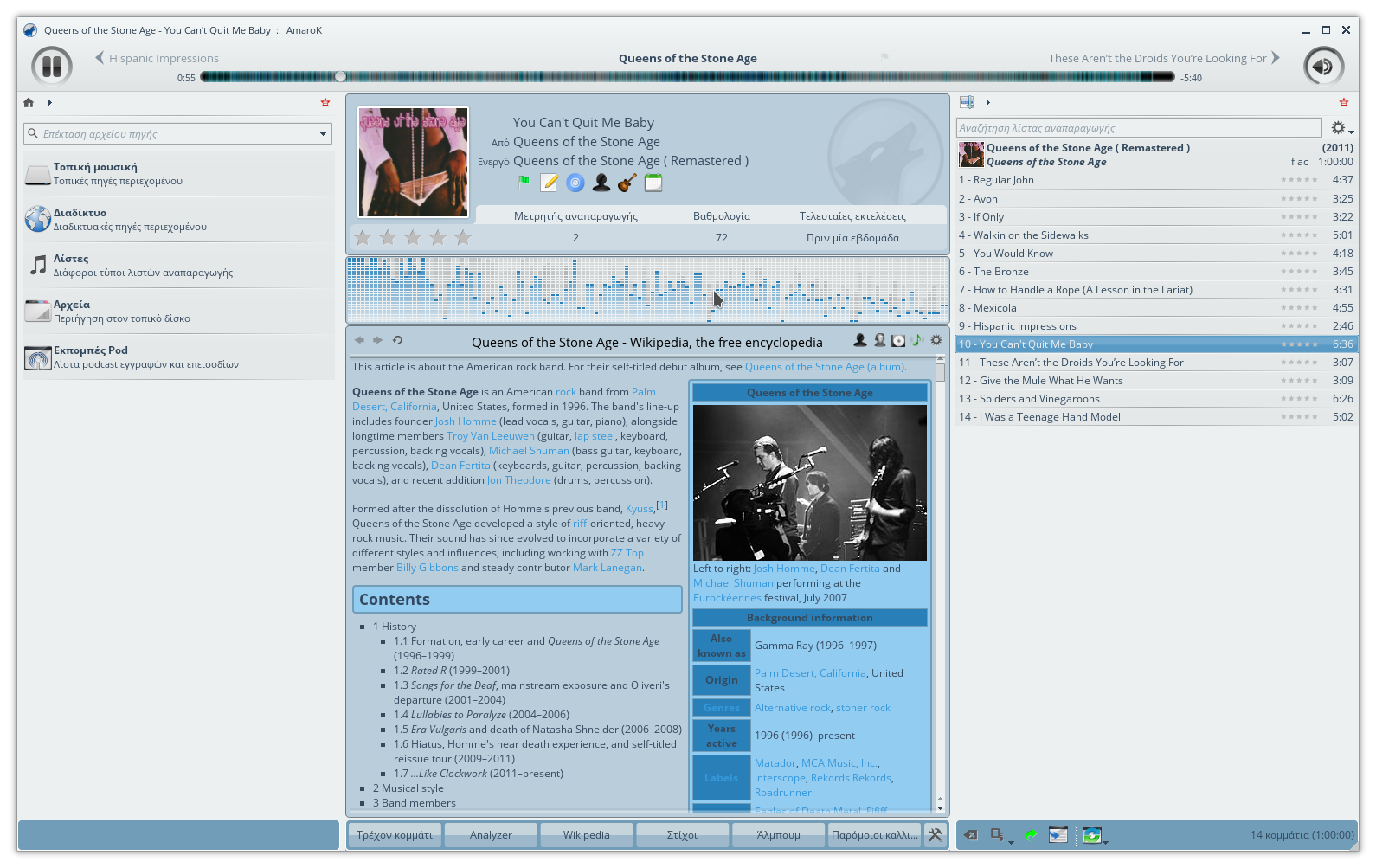The image size is (1376, 868).
Task: Click the Μετρητής αναπαραγωγής play count header
Action: (x=575, y=216)
